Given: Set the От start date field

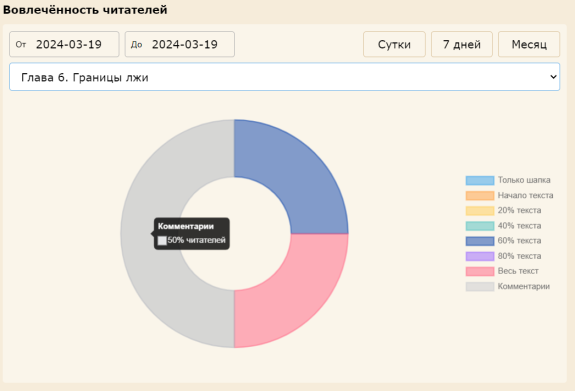Looking at the screenshot, I should coord(64,44).
